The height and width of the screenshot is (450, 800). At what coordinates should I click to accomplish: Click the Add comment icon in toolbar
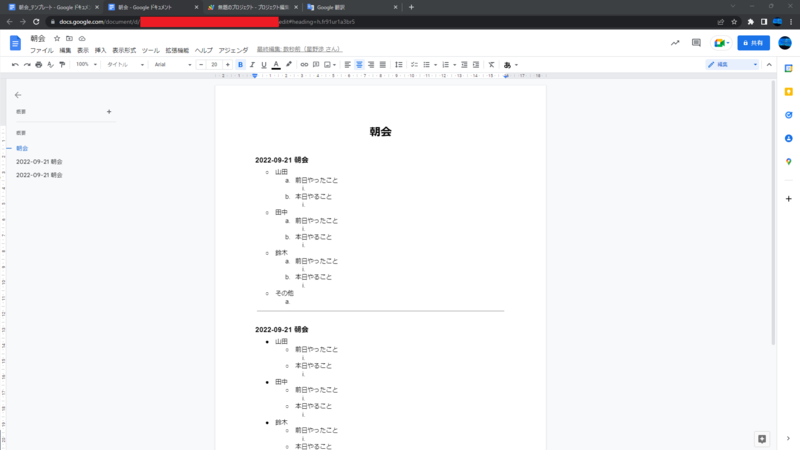(316, 65)
